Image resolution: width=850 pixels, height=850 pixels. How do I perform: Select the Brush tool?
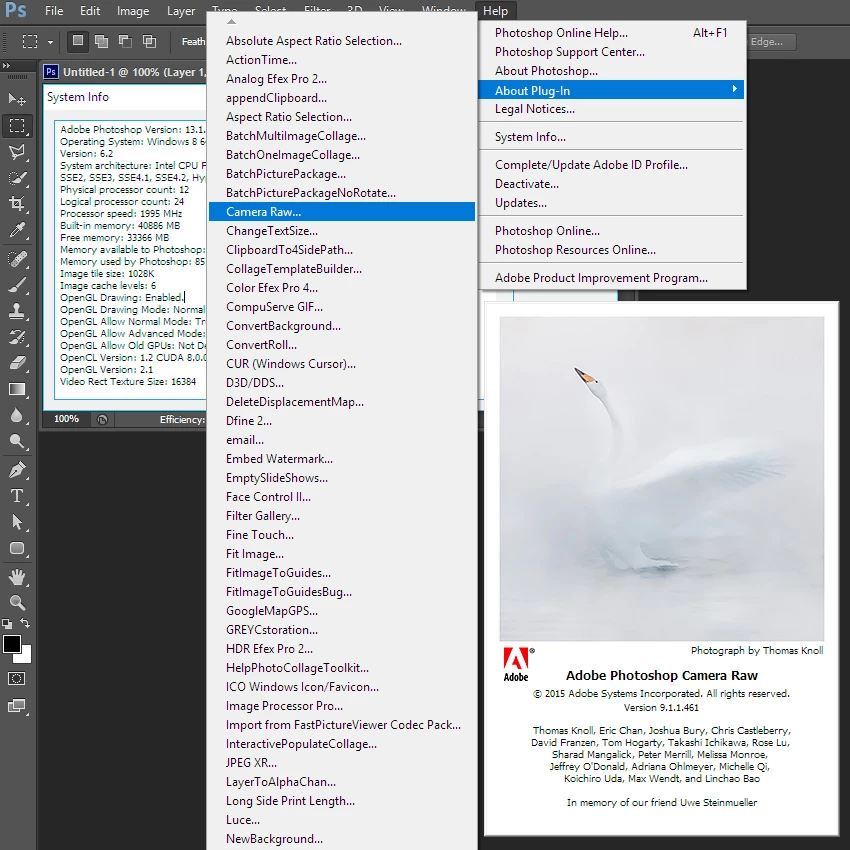pos(17,285)
